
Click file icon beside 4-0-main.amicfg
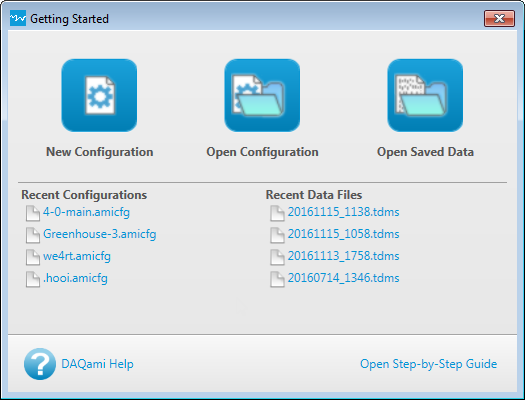[x=33, y=213]
